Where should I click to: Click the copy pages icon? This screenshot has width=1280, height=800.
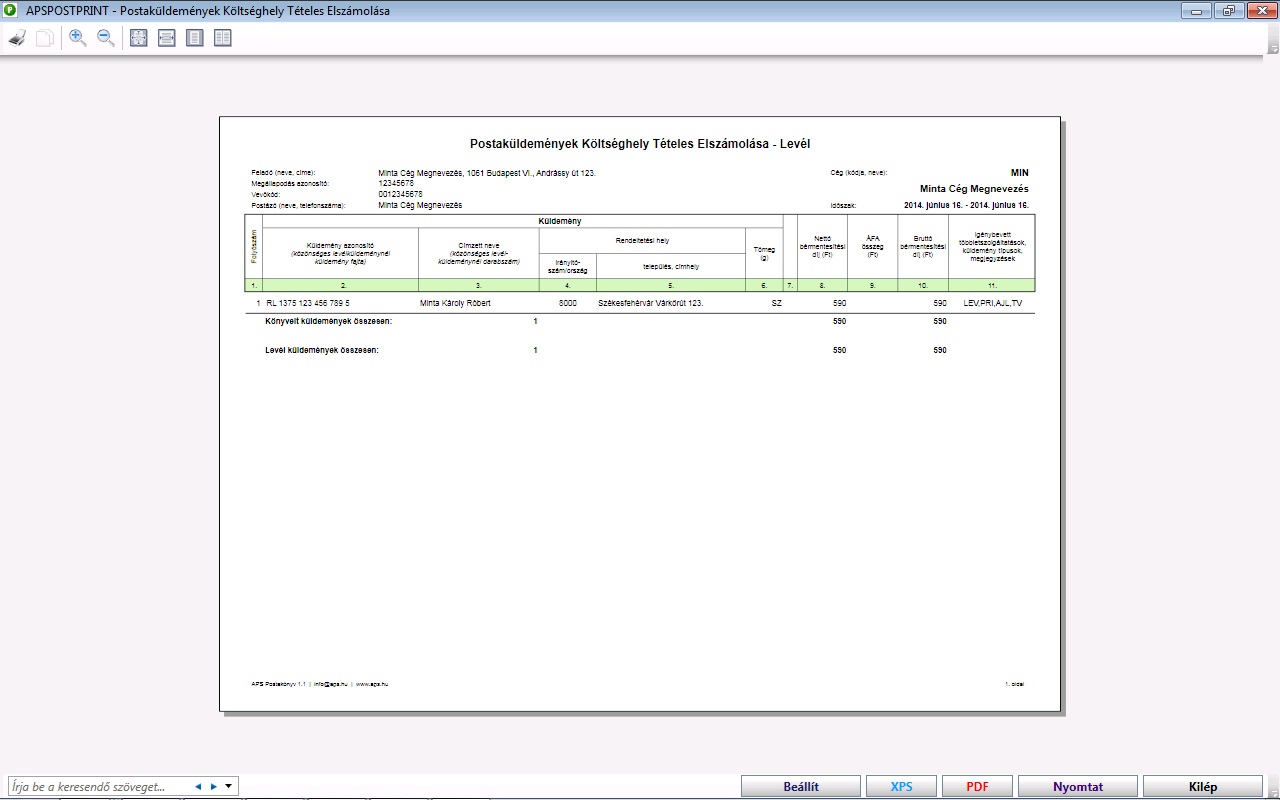coord(45,39)
